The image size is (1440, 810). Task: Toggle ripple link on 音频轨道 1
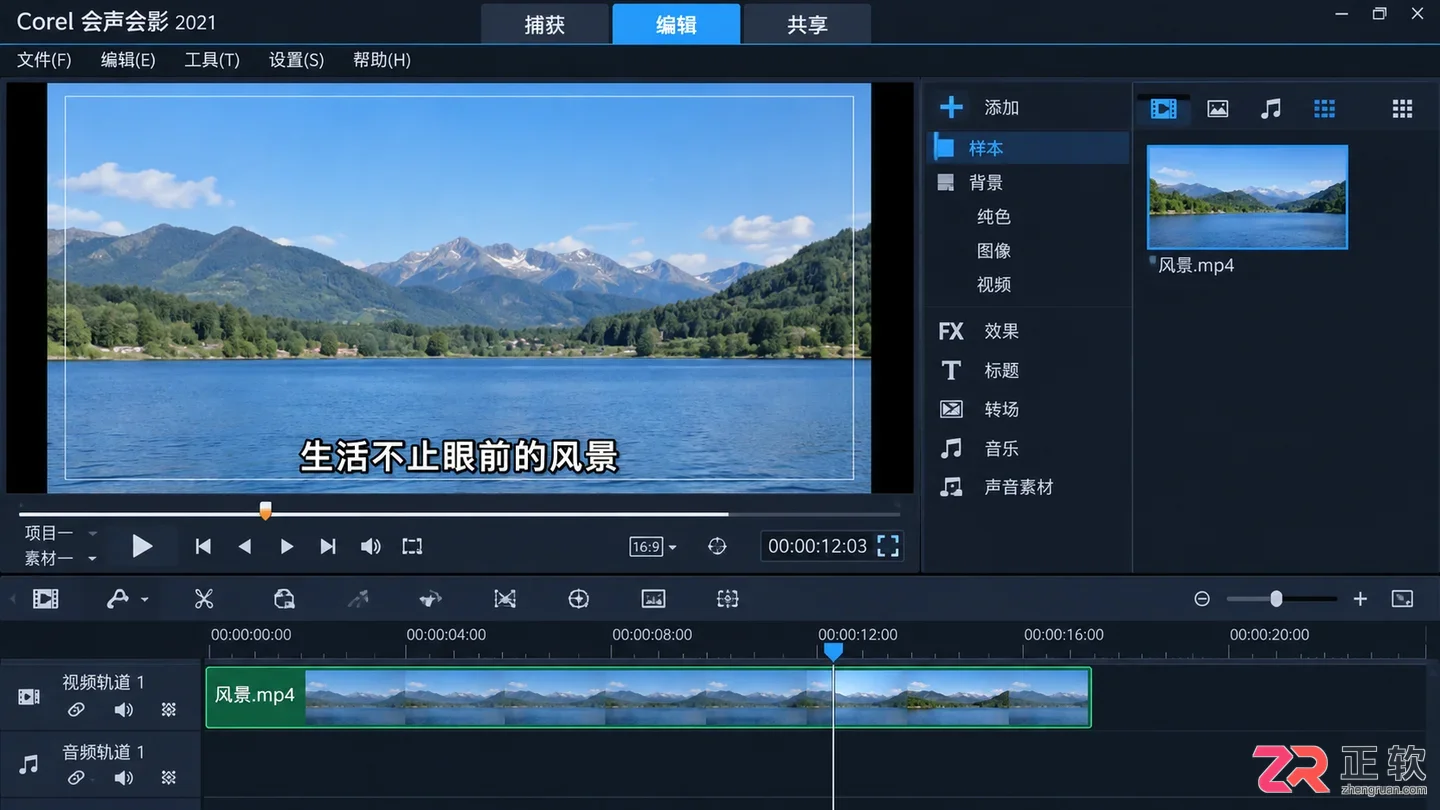[x=76, y=778]
